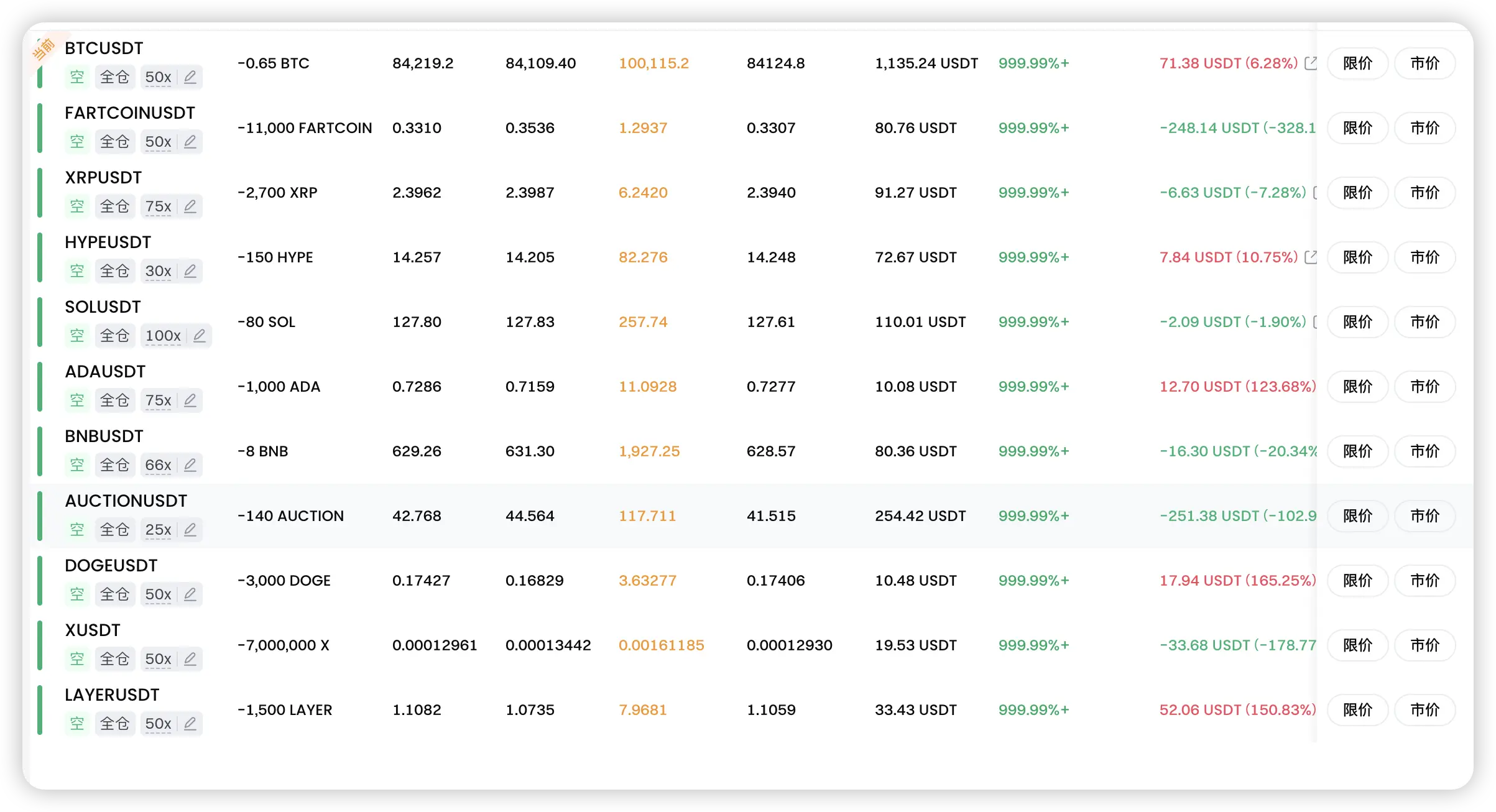The image size is (1496, 812).
Task: Click 限价 limit close for BTCUSDT
Action: [x=1357, y=63]
